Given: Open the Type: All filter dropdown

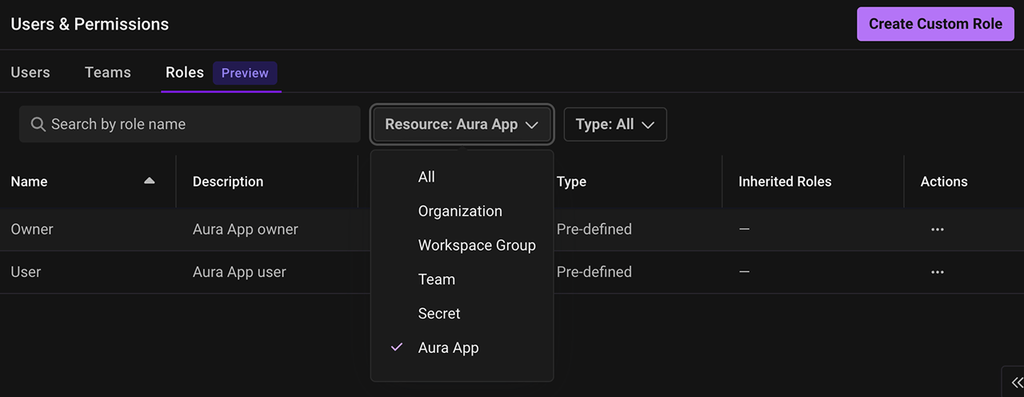Looking at the screenshot, I should 615,124.
